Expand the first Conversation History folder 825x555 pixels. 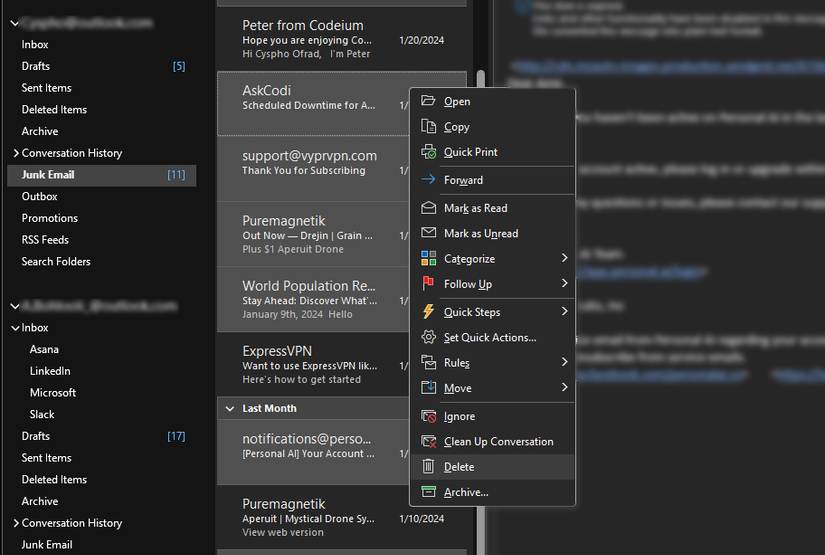[x=16, y=153]
